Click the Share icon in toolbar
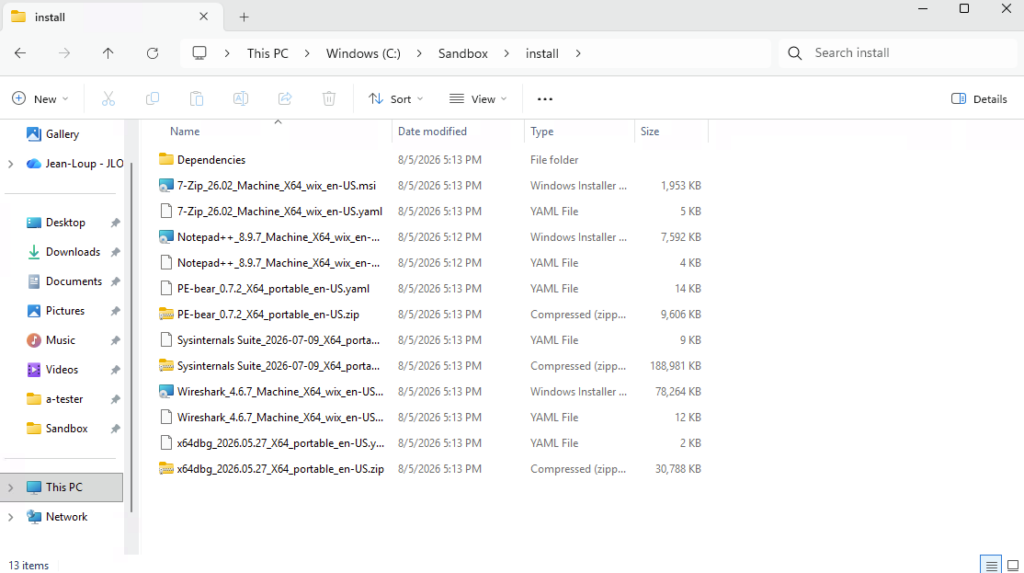This screenshot has height=573, width=1024. 285,99
